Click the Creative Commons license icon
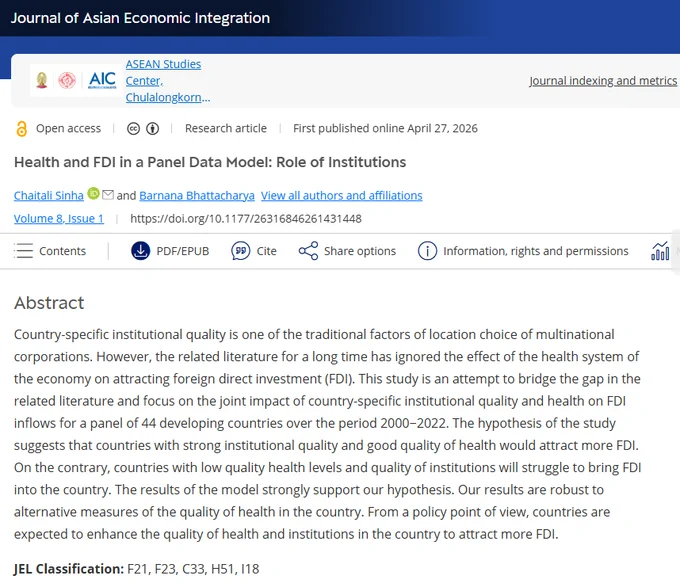Image resolution: width=680 pixels, height=587 pixels. click(133, 129)
